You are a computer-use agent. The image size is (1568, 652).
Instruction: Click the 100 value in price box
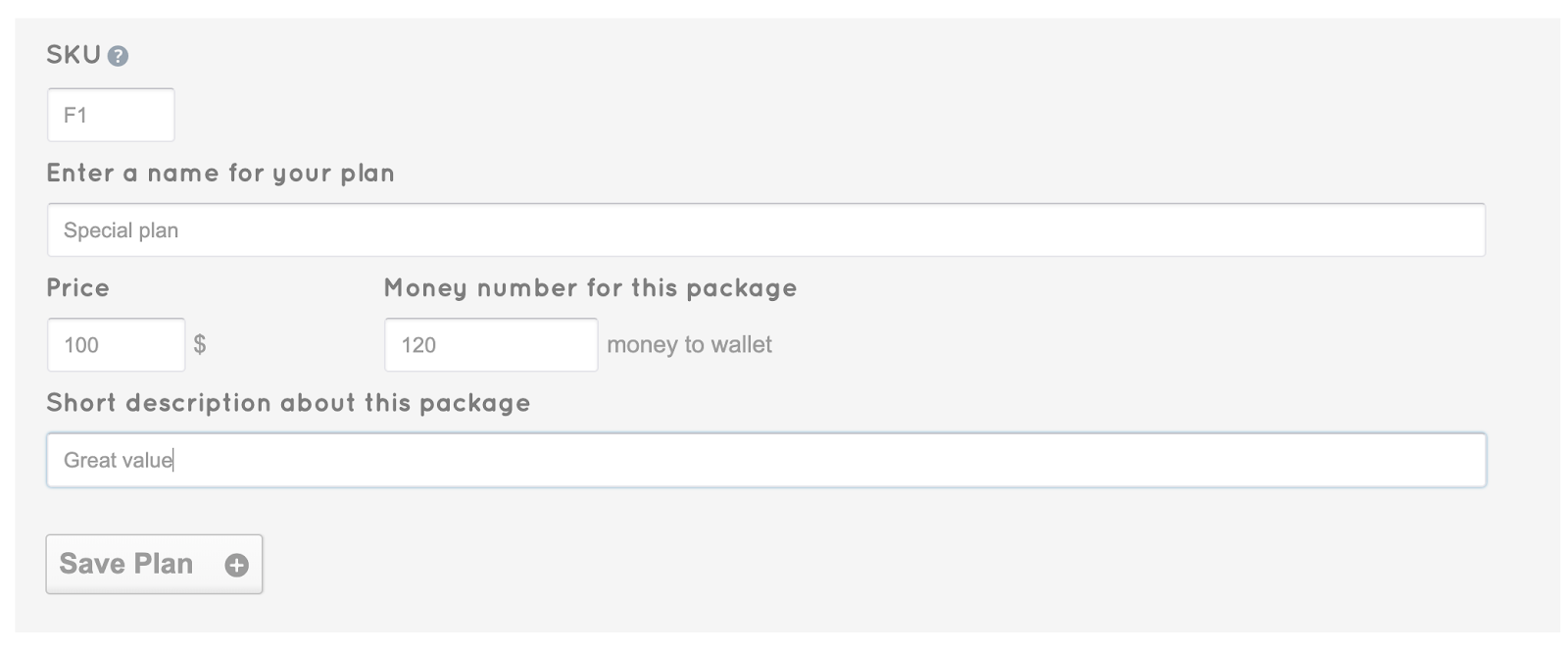point(81,345)
